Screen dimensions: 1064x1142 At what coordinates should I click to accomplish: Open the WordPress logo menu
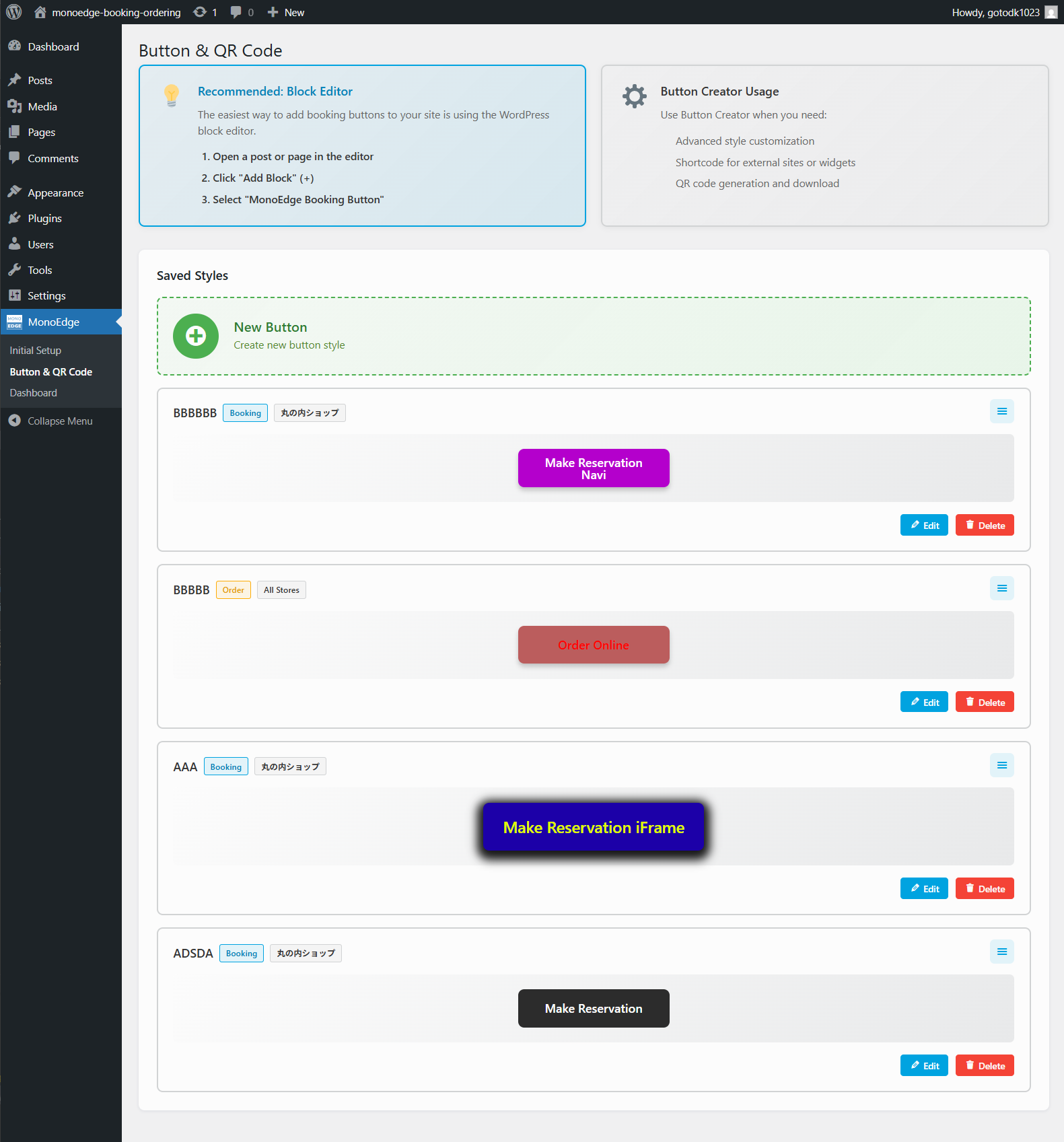14,12
